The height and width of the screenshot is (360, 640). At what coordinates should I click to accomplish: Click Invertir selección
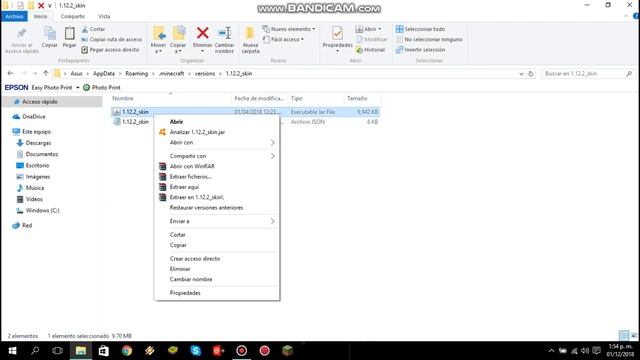point(420,50)
